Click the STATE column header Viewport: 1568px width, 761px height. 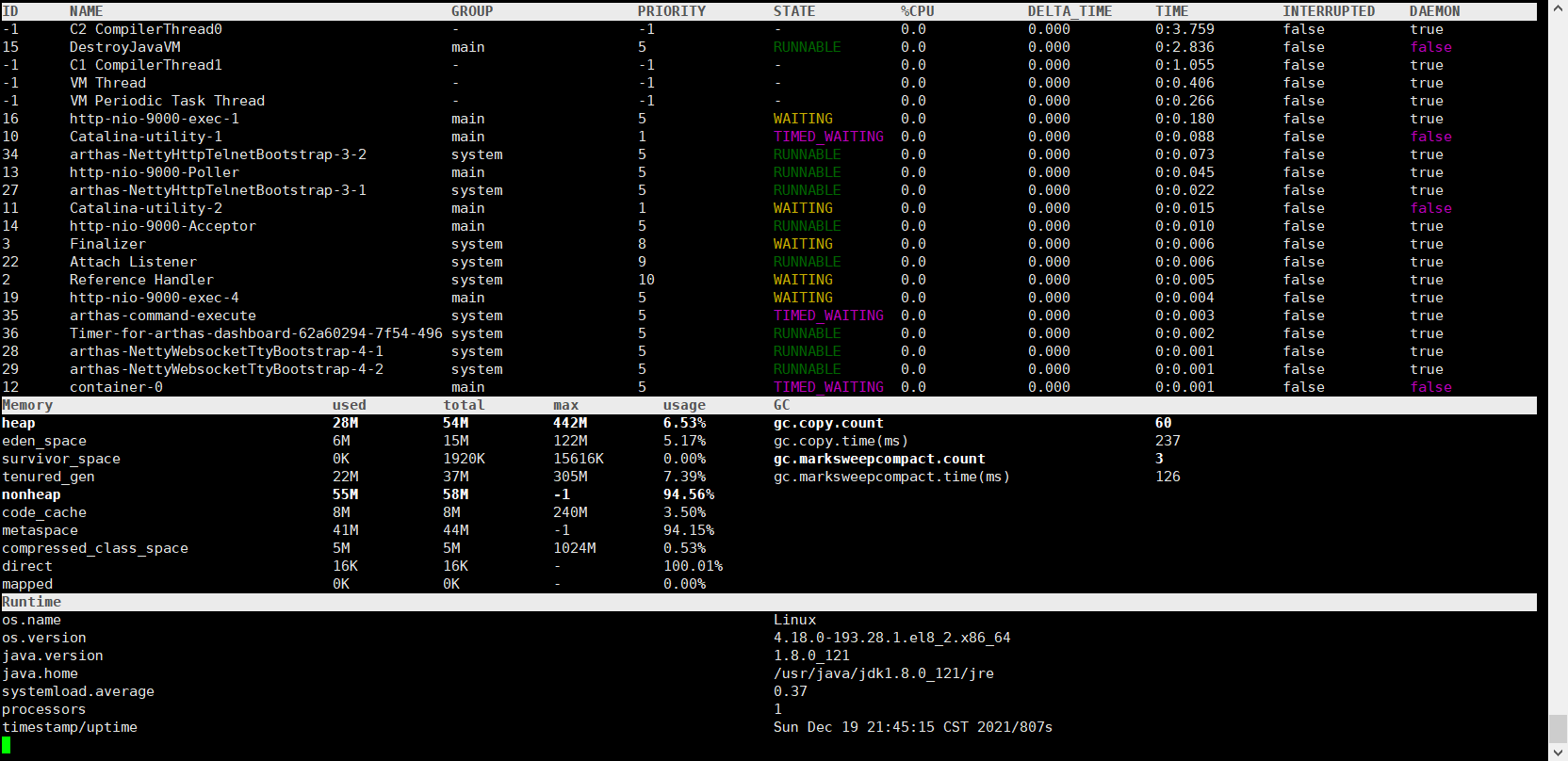[794, 11]
